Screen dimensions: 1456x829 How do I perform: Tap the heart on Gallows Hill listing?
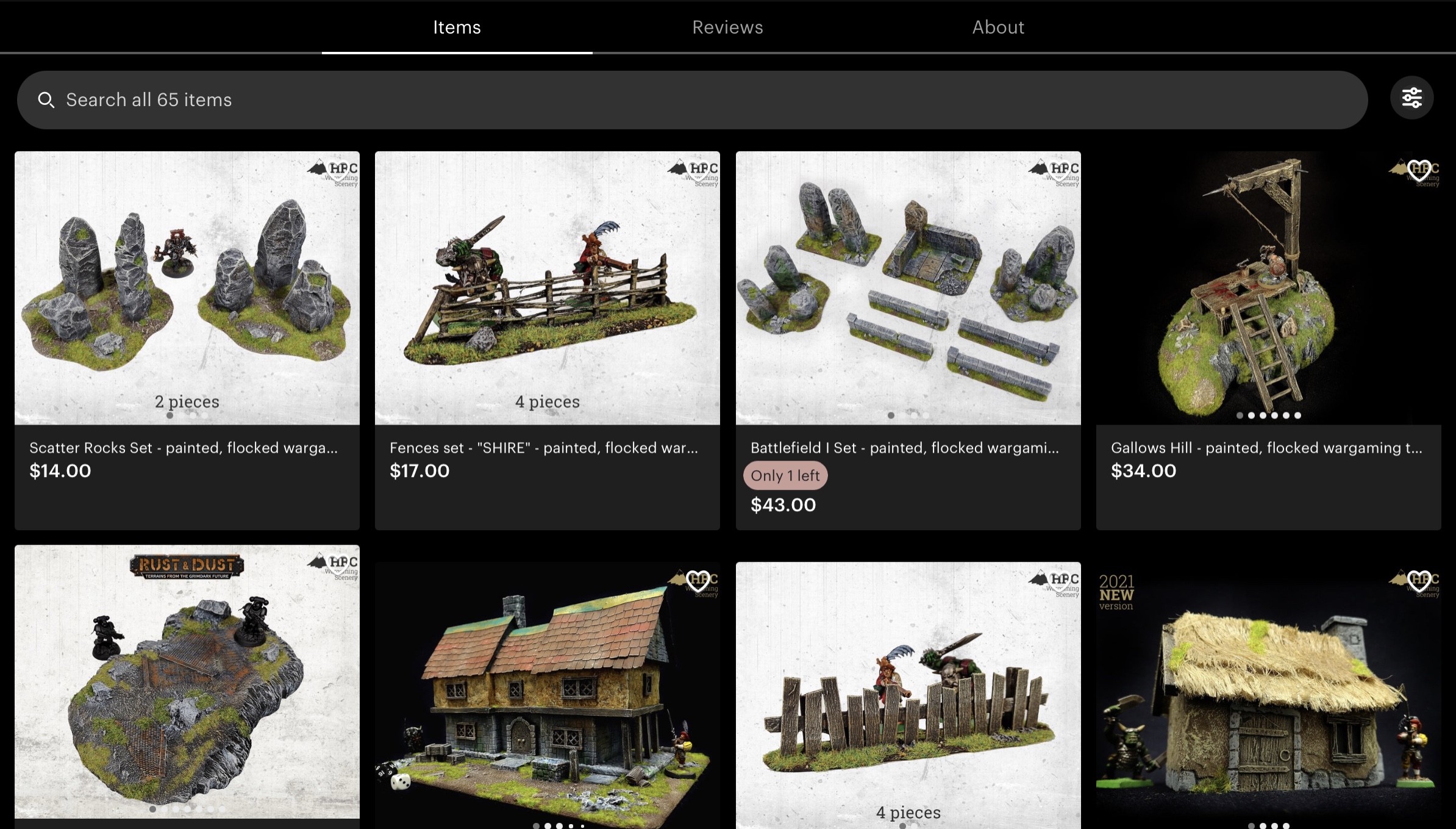tap(1419, 170)
